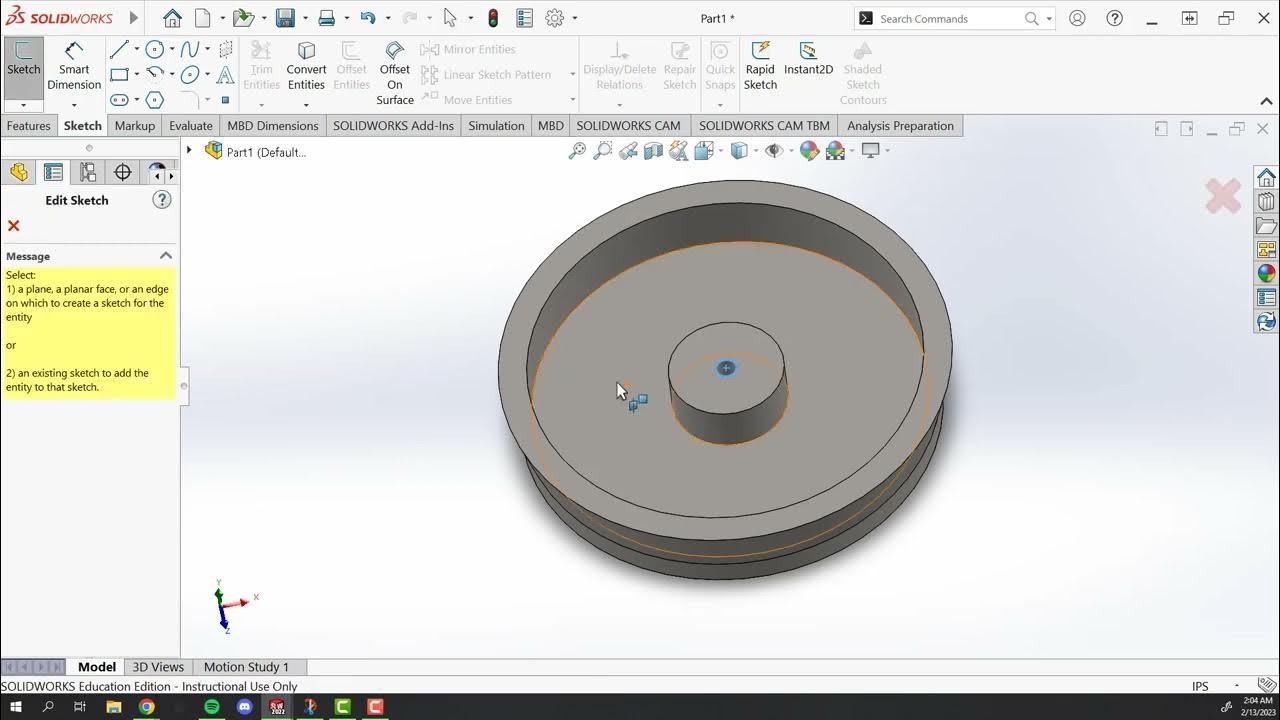
Task: Open View Orientation dropdown arrow
Action: [x=720, y=151]
